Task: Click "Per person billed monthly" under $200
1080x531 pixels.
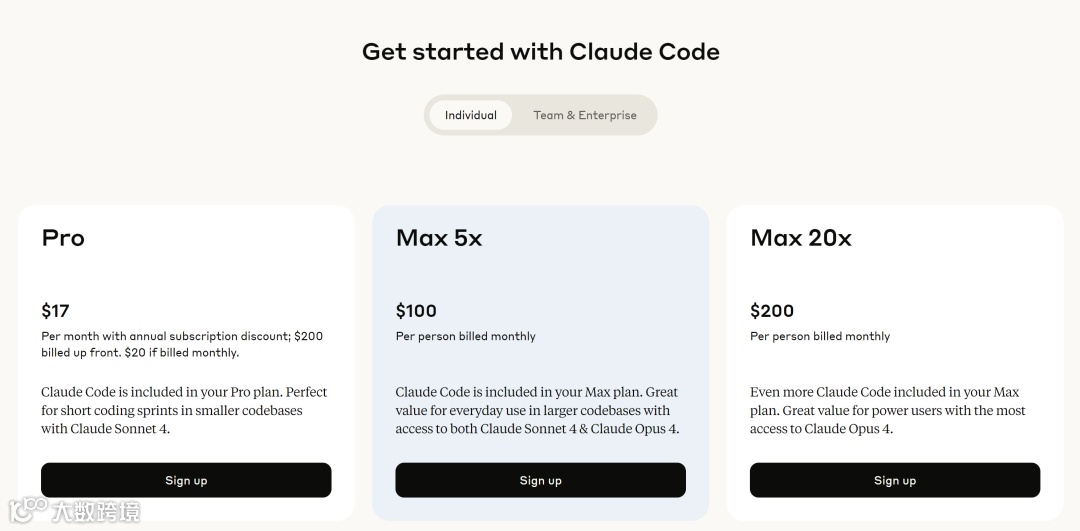Action: pos(820,336)
